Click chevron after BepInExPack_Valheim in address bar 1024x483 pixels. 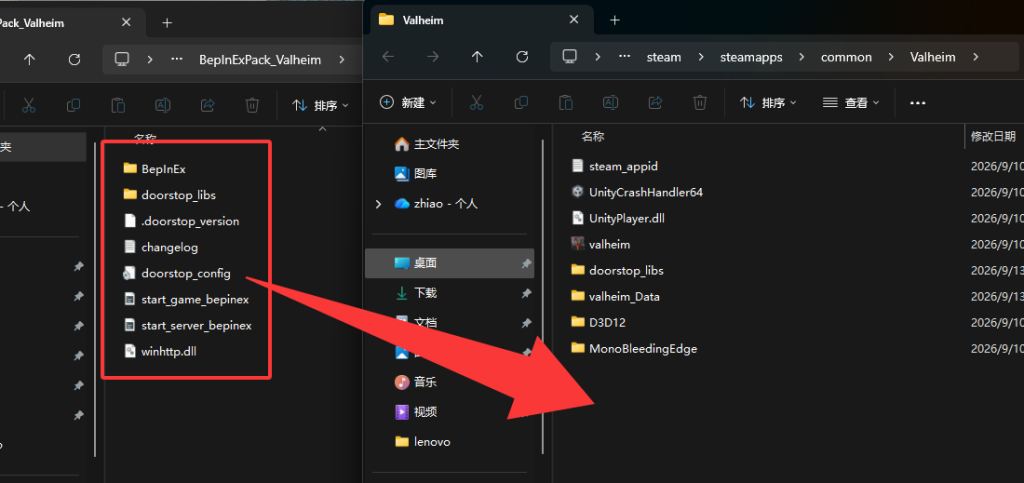(x=342, y=59)
